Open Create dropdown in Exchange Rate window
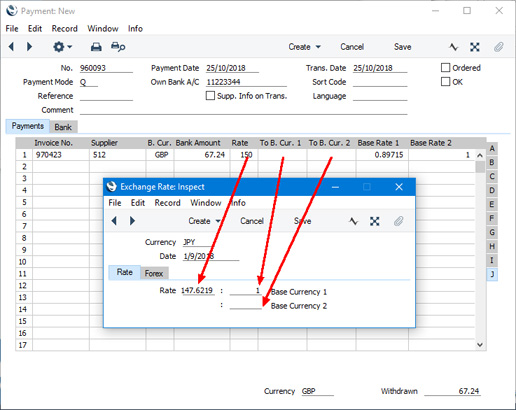This screenshot has height=410, width=516. [204, 221]
